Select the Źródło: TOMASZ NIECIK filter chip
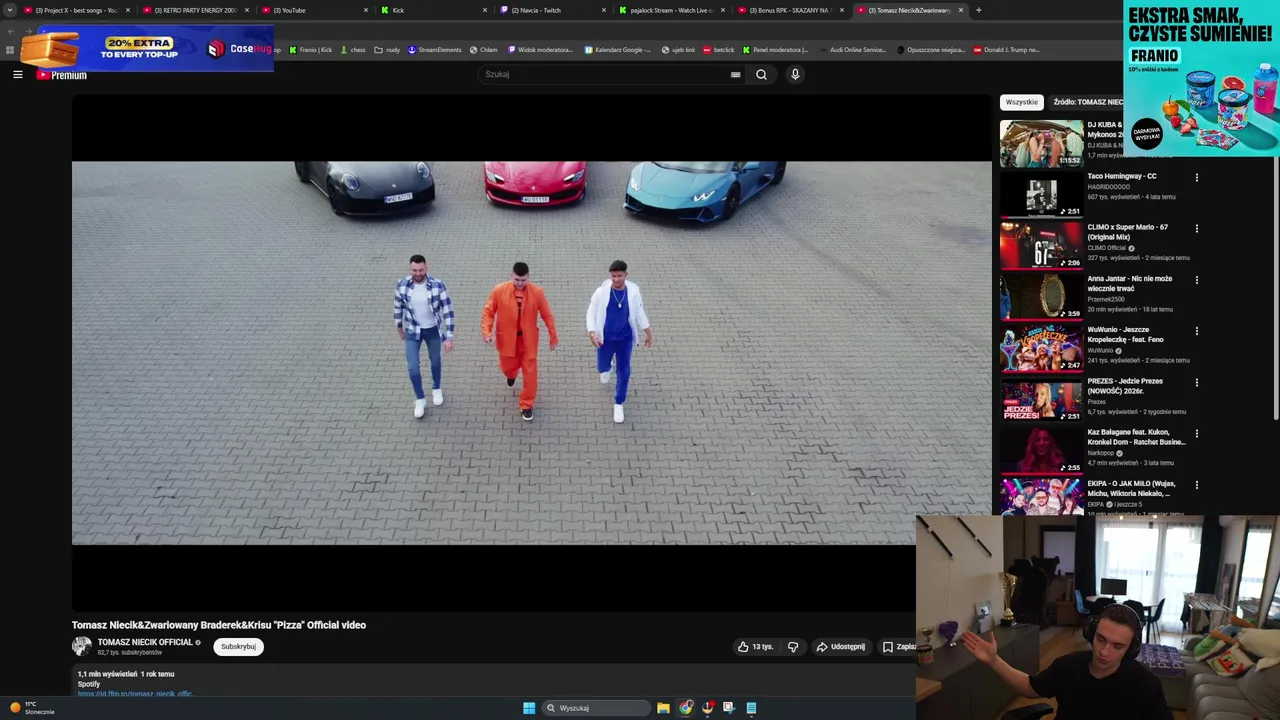Screen dimensions: 1280x720 (1086, 102)
